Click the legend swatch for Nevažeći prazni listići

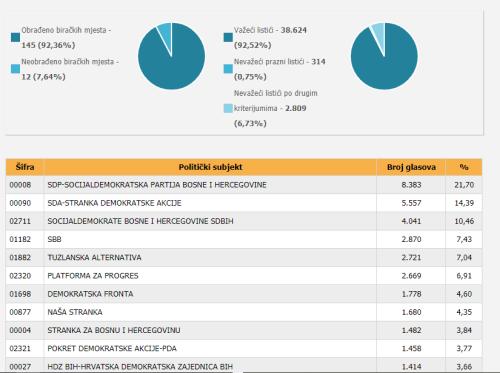[228, 69]
